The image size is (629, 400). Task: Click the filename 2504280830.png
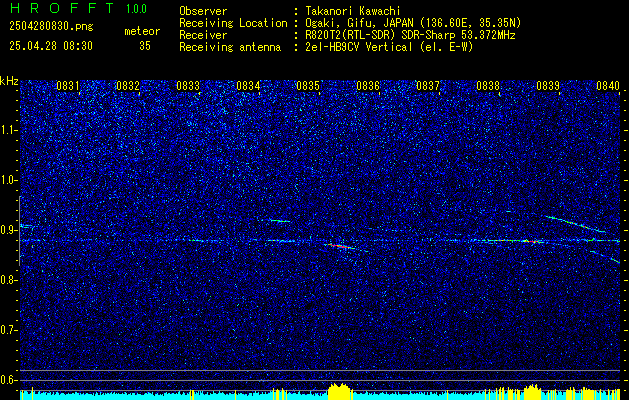pos(51,27)
